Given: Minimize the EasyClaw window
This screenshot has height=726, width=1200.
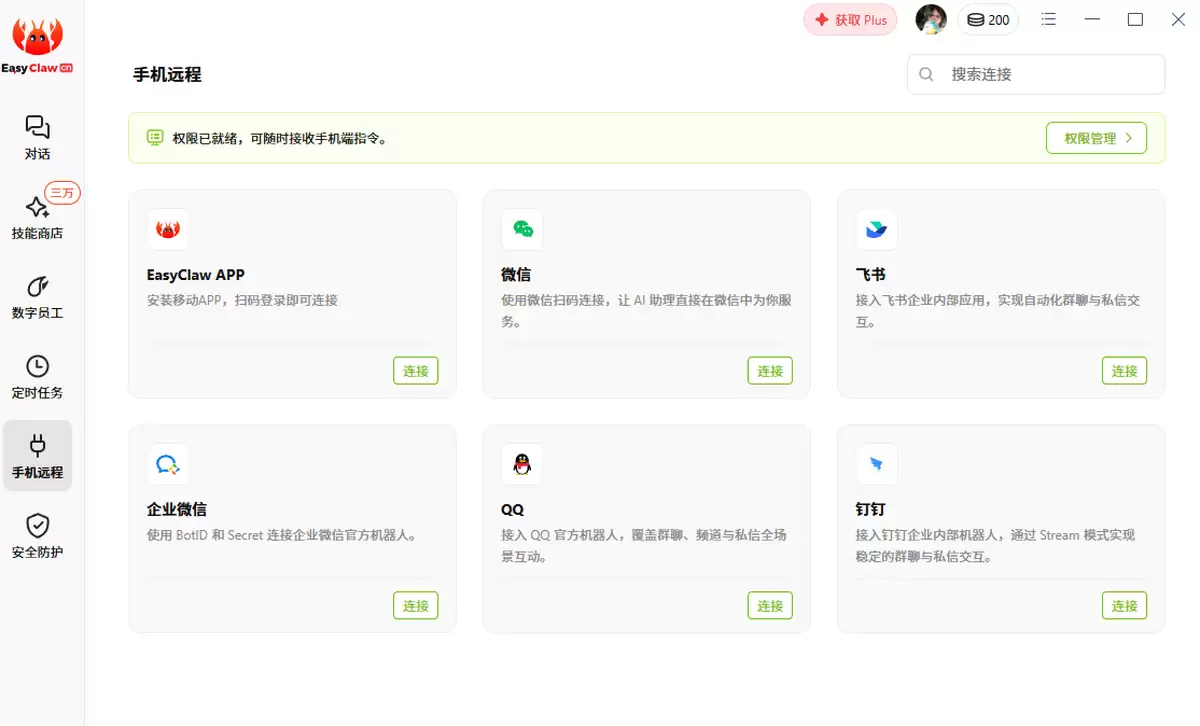Looking at the screenshot, I should 1092,19.
